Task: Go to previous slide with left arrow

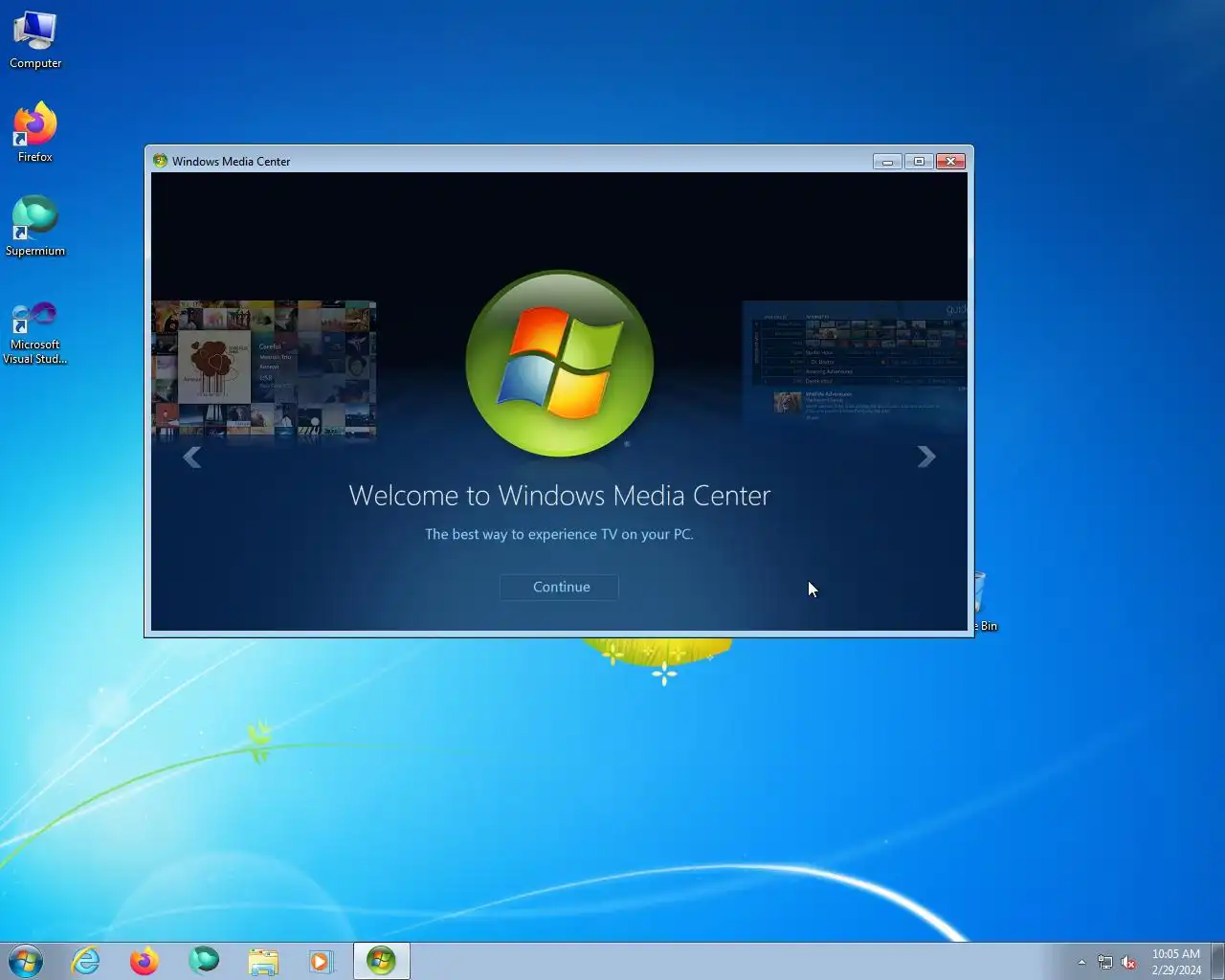Action: click(192, 457)
